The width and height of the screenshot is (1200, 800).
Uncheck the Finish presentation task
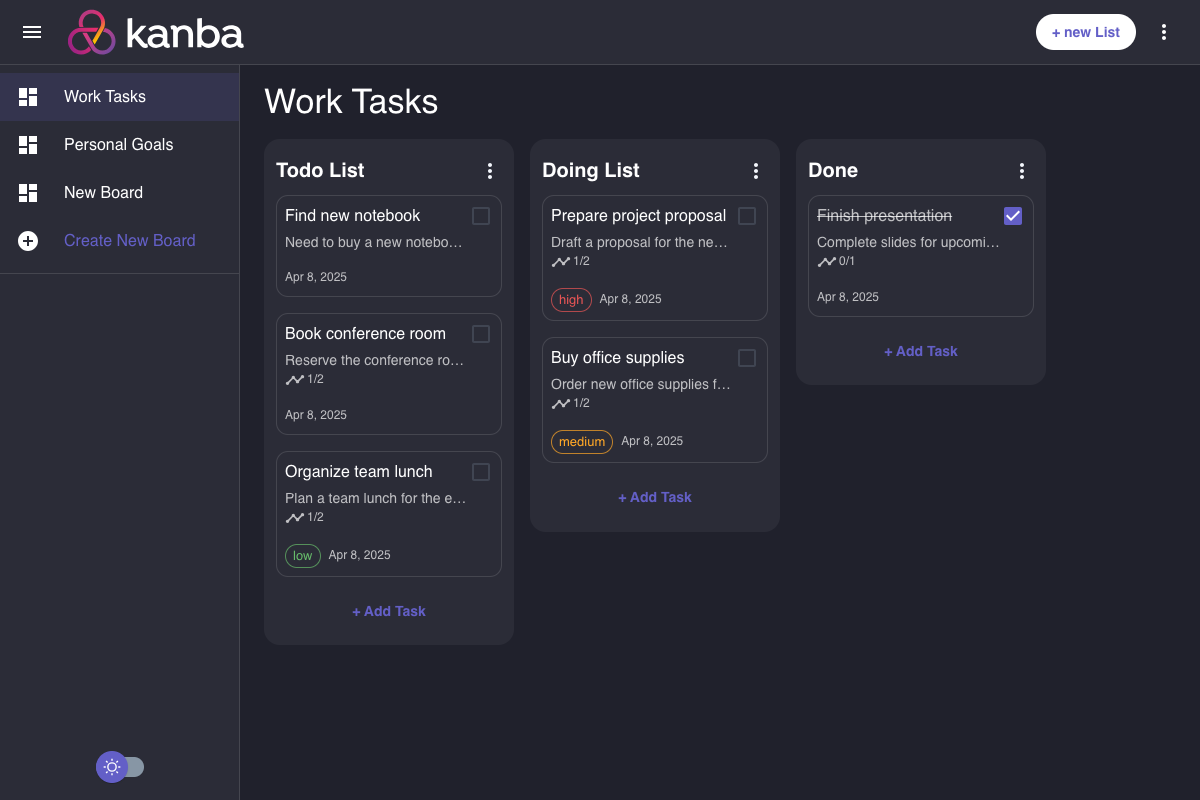1013,216
